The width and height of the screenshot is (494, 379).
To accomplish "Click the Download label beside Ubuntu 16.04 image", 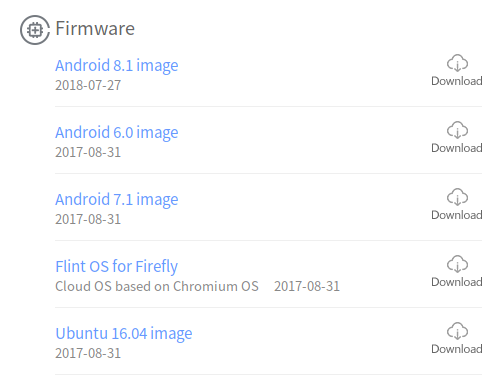I will pyautogui.click(x=457, y=349).
